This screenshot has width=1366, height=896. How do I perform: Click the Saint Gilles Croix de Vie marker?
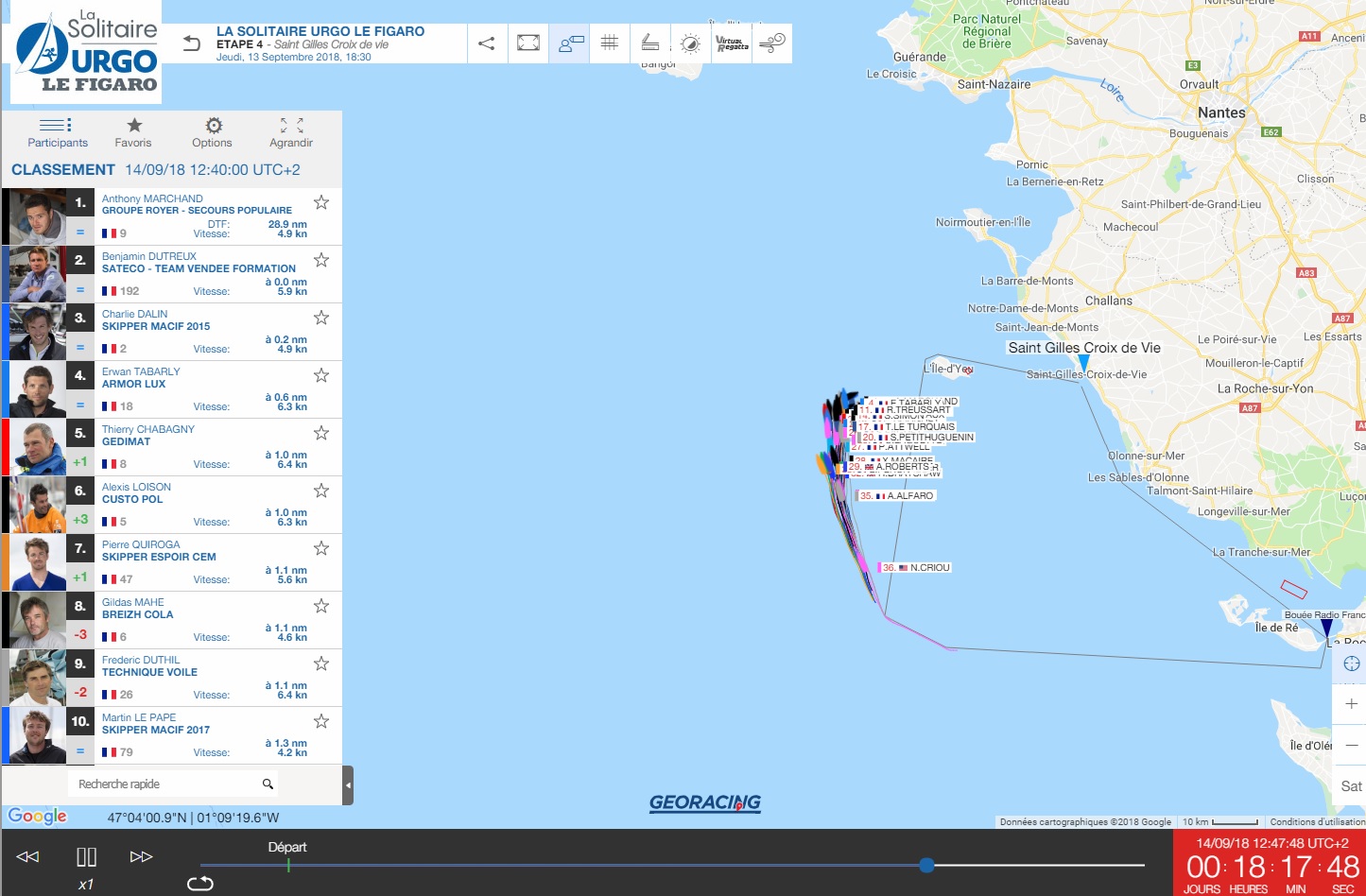click(1083, 362)
